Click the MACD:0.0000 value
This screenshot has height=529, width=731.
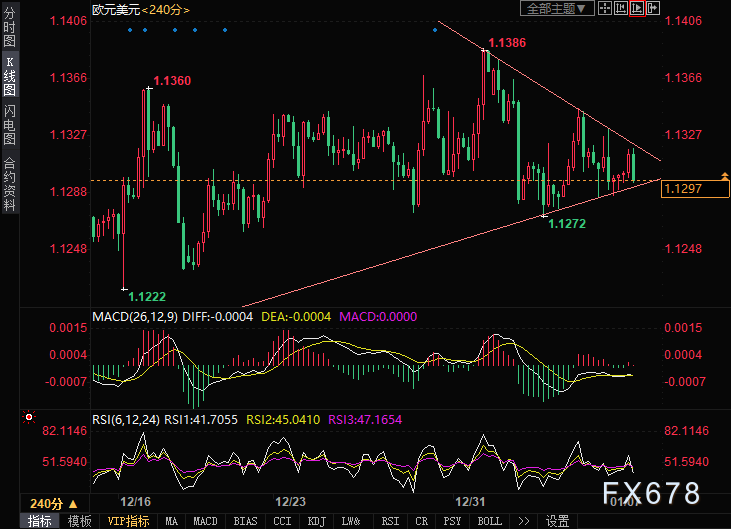tap(378, 317)
